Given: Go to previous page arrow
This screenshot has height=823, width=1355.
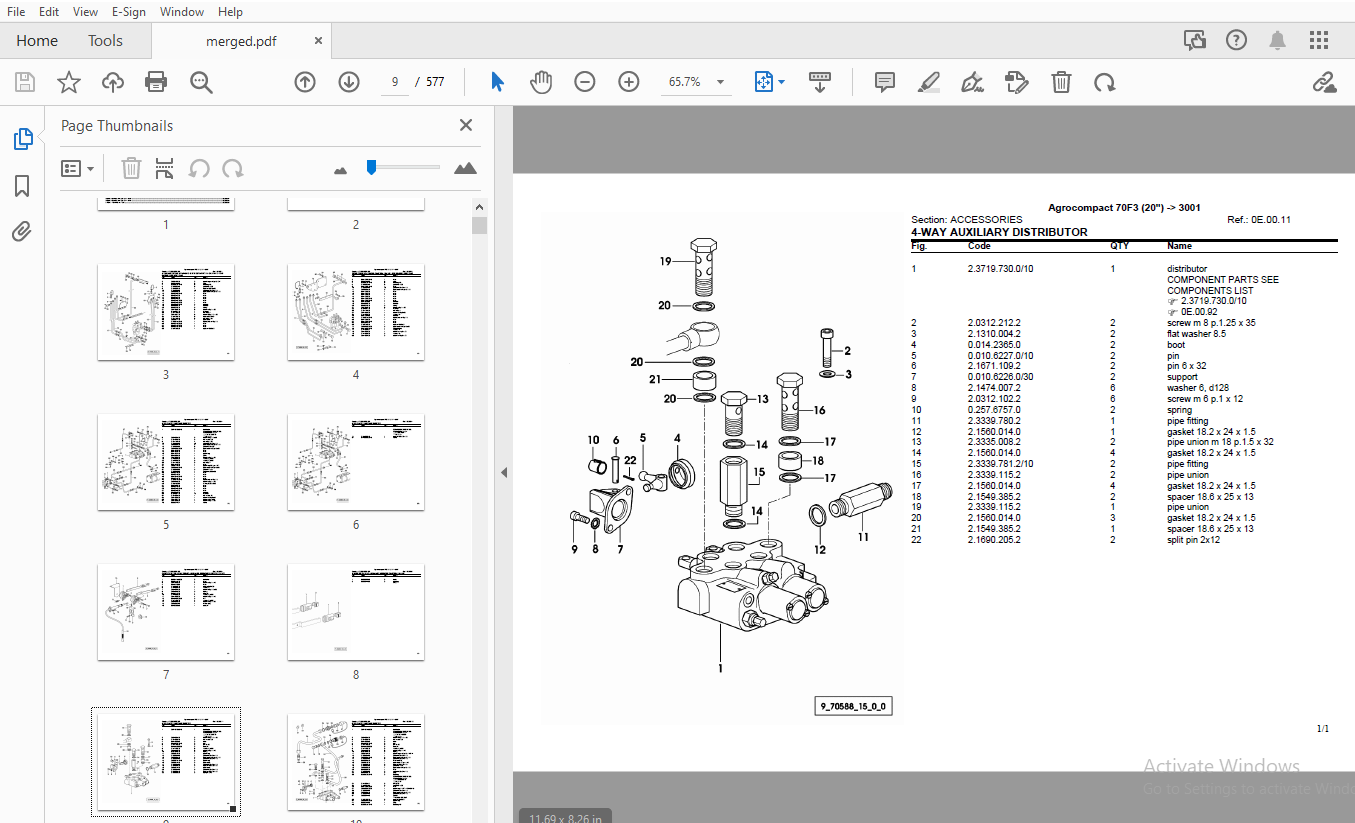Looking at the screenshot, I should (305, 82).
